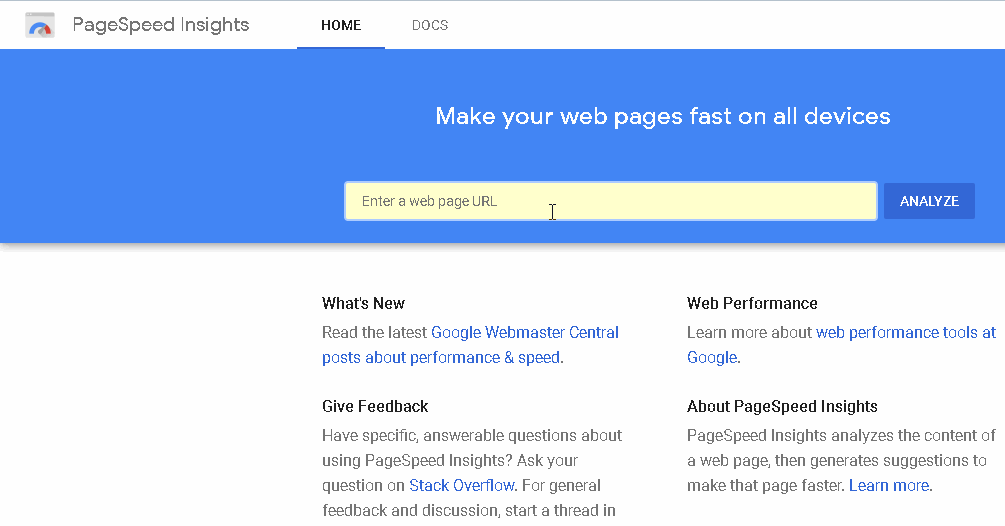Follow the 'web performance tools at Google' link
1005x526 pixels.
[x=905, y=332]
